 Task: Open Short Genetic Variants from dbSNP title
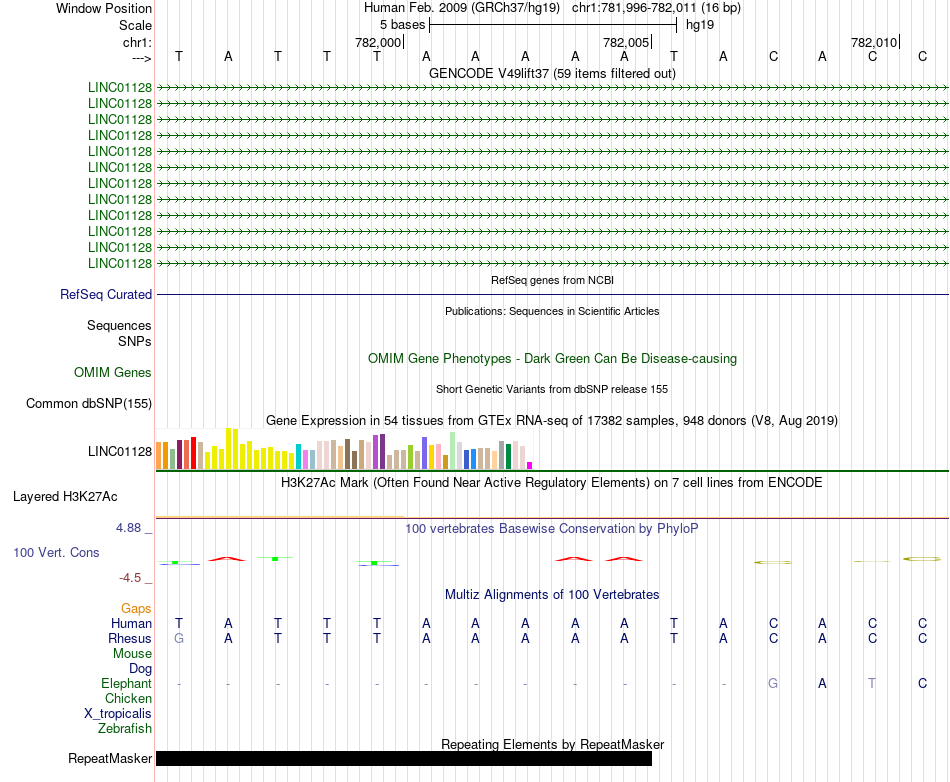click(x=552, y=389)
